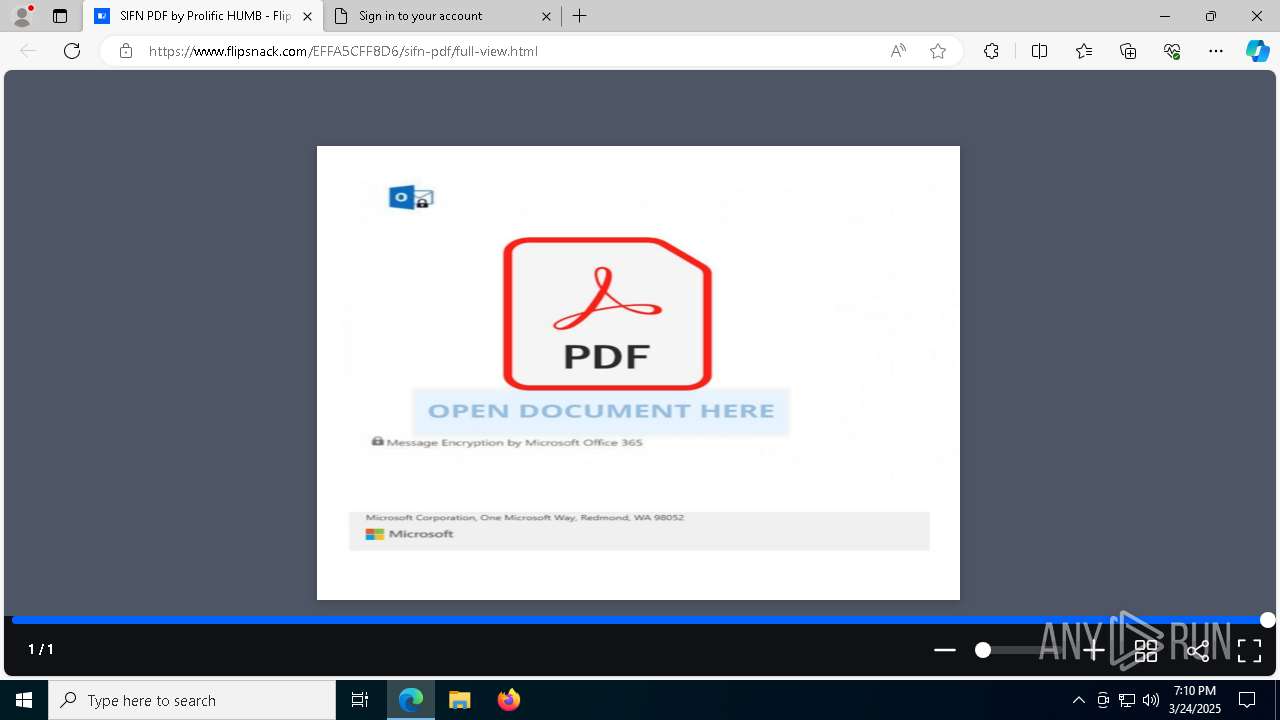View site information lock icon
This screenshot has width=1280, height=720.
125,51
